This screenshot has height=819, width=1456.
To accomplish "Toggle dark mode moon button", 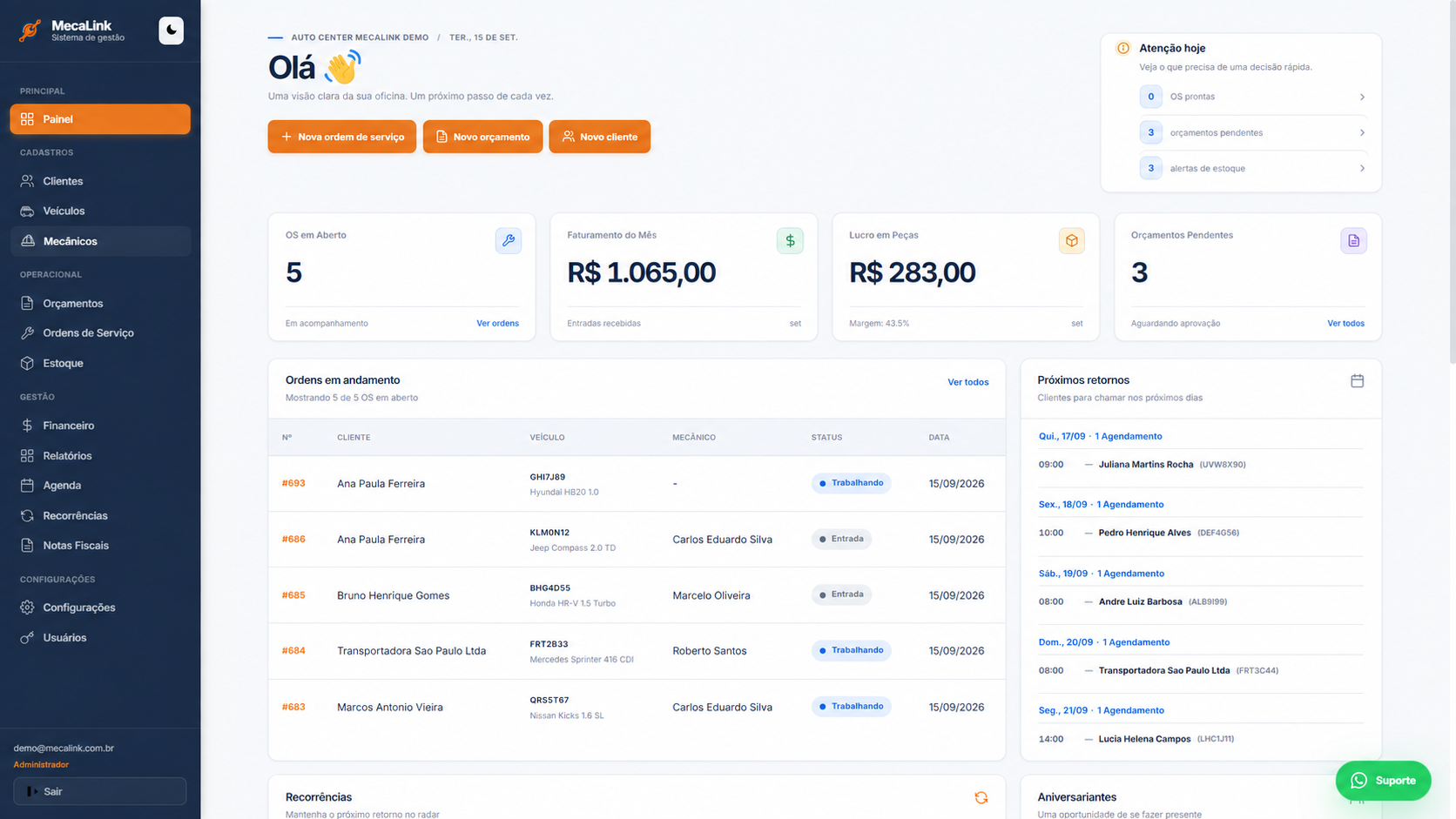I will tap(171, 30).
